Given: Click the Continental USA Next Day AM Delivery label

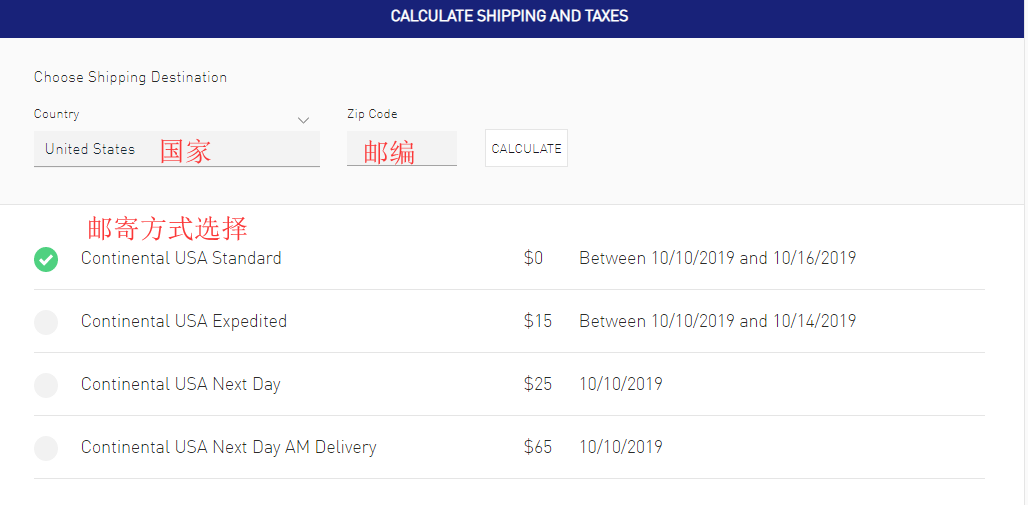Looking at the screenshot, I should 229,447.
